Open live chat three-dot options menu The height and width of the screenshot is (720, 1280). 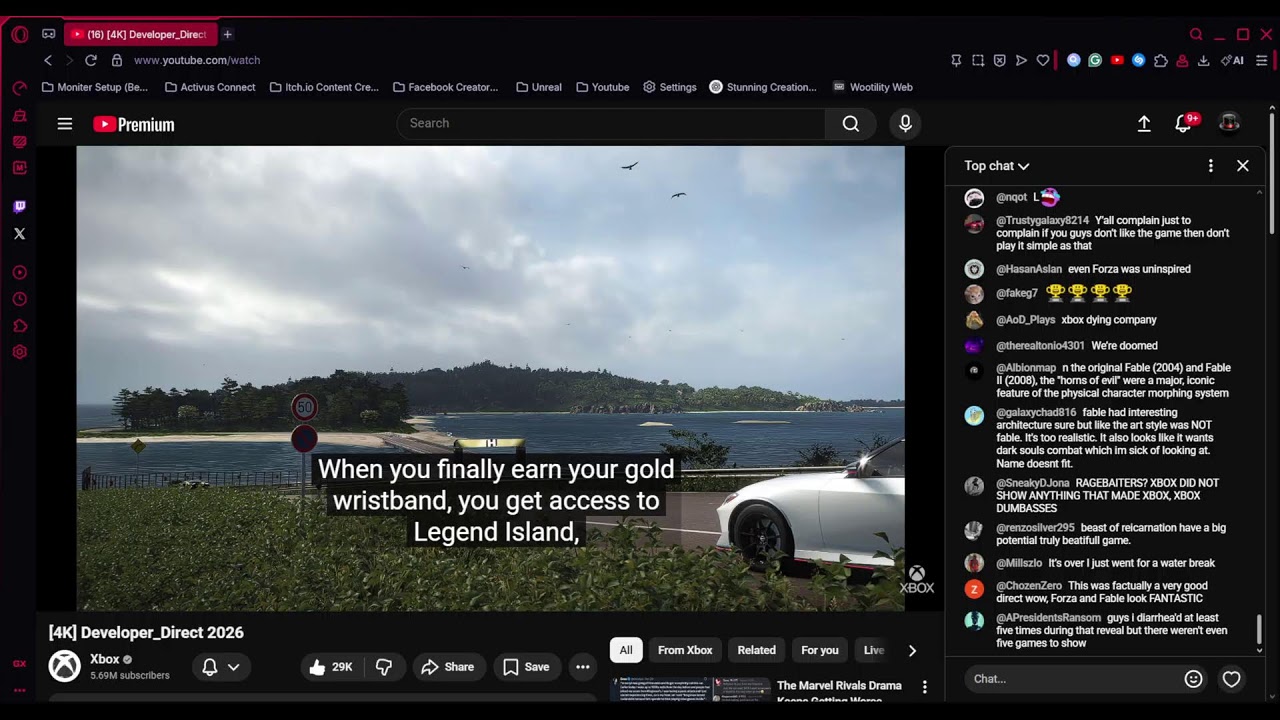(x=1211, y=166)
